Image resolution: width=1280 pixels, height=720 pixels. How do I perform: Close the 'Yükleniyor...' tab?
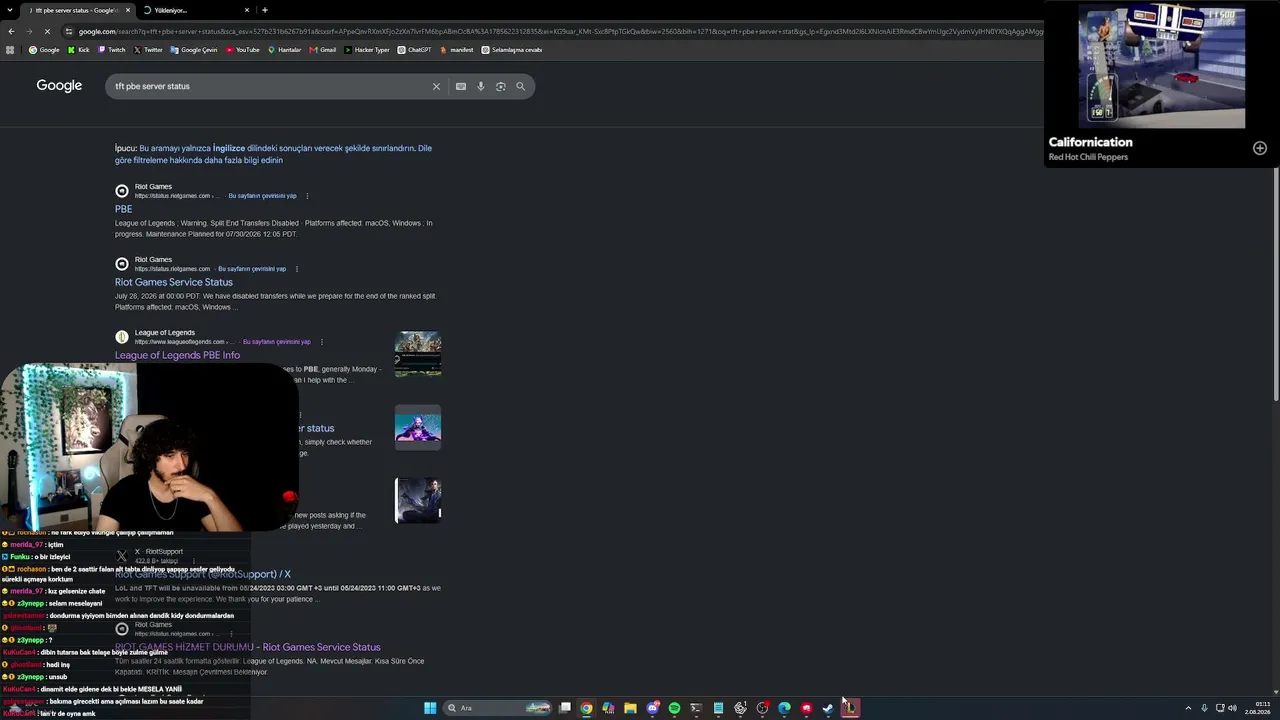point(249,10)
